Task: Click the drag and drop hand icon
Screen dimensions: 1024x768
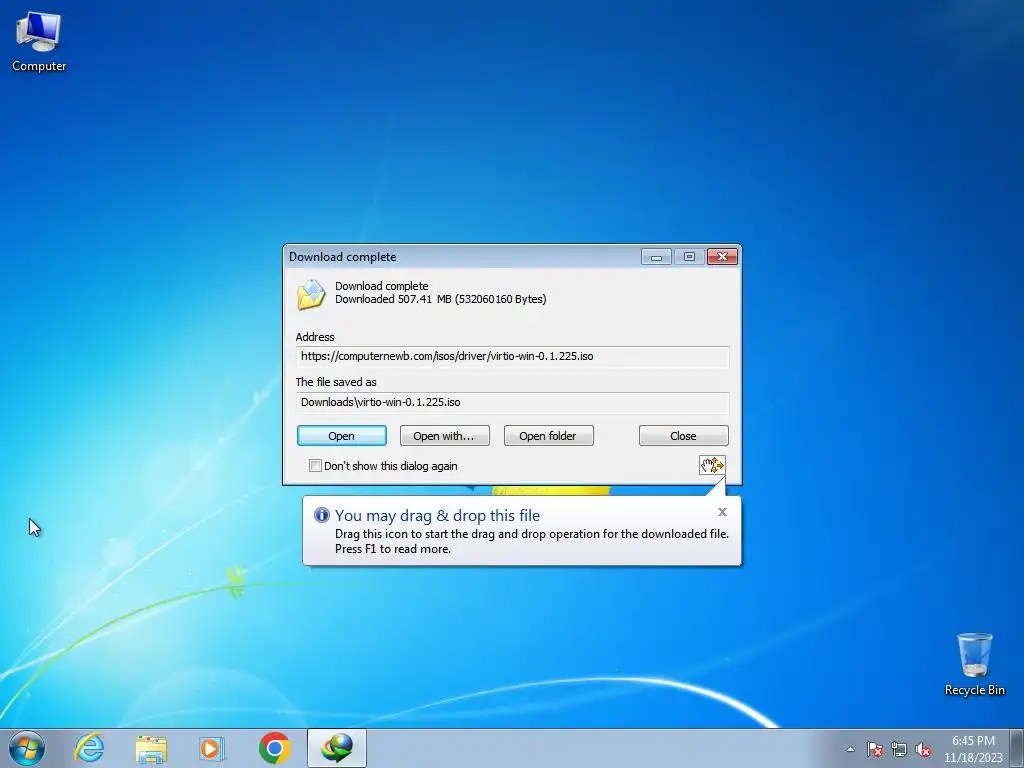Action: click(712, 465)
